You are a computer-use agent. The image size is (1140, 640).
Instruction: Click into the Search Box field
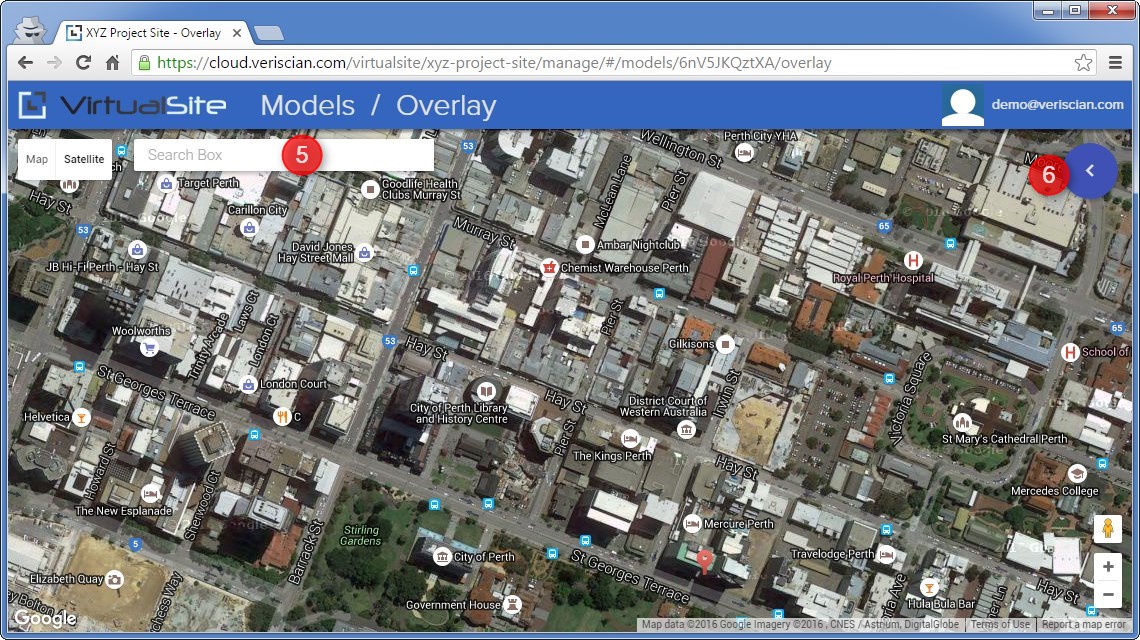click(x=284, y=155)
